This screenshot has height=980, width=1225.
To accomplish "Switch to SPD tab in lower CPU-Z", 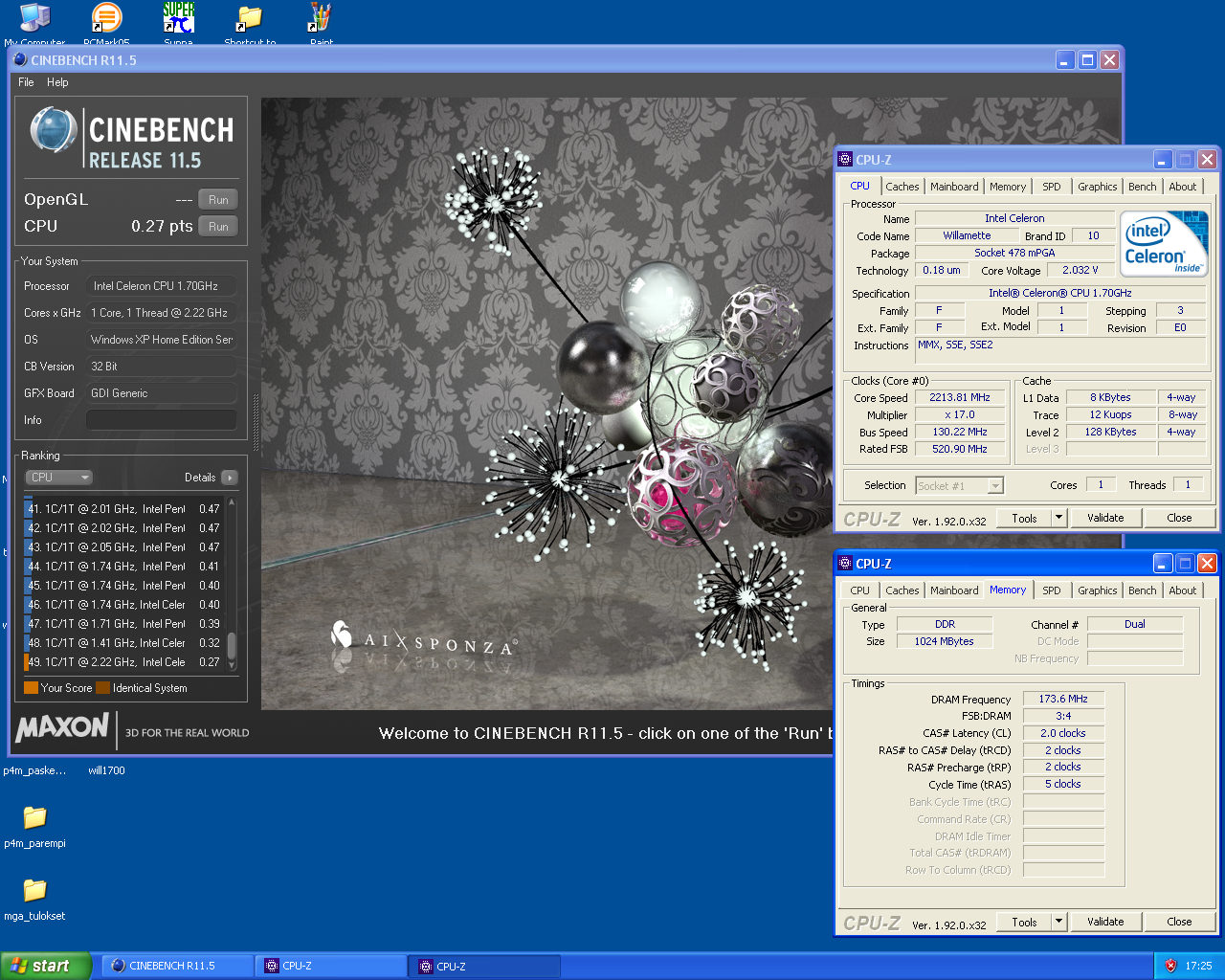I will [1052, 590].
